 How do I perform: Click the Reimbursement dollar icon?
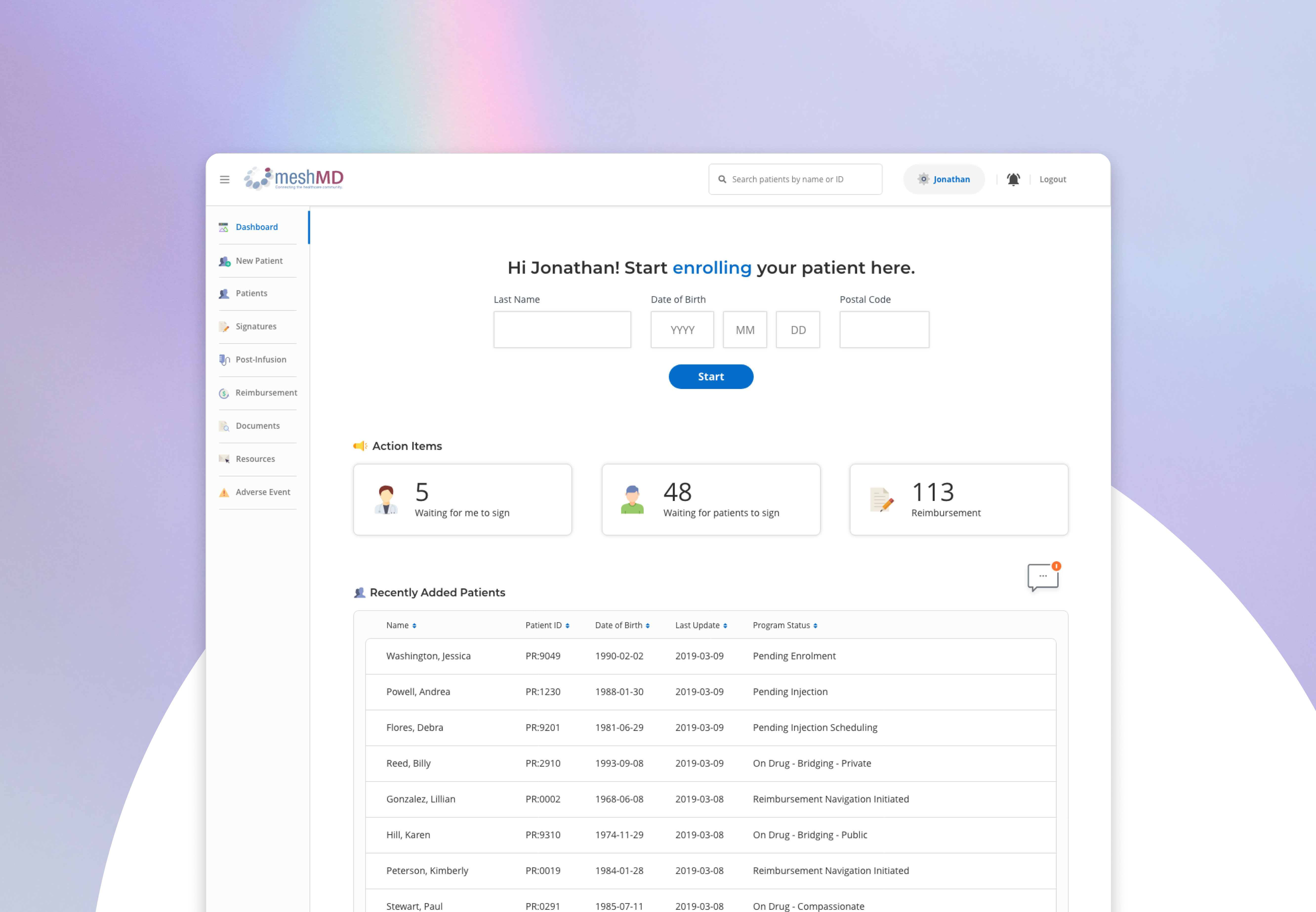coord(224,393)
